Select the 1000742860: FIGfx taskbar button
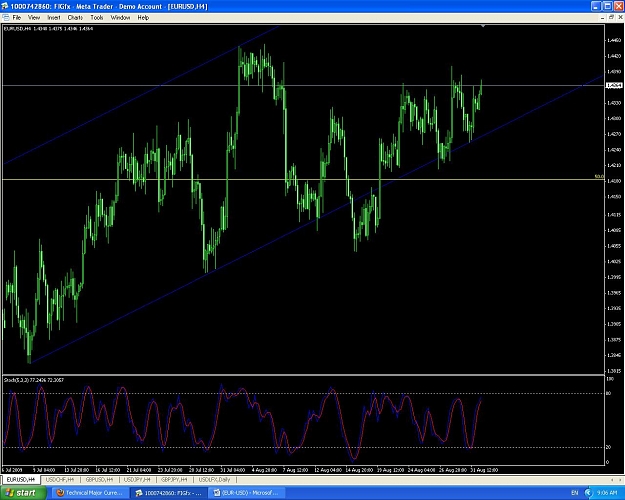This screenshot has height=500, width=625. tap(169, 493)
